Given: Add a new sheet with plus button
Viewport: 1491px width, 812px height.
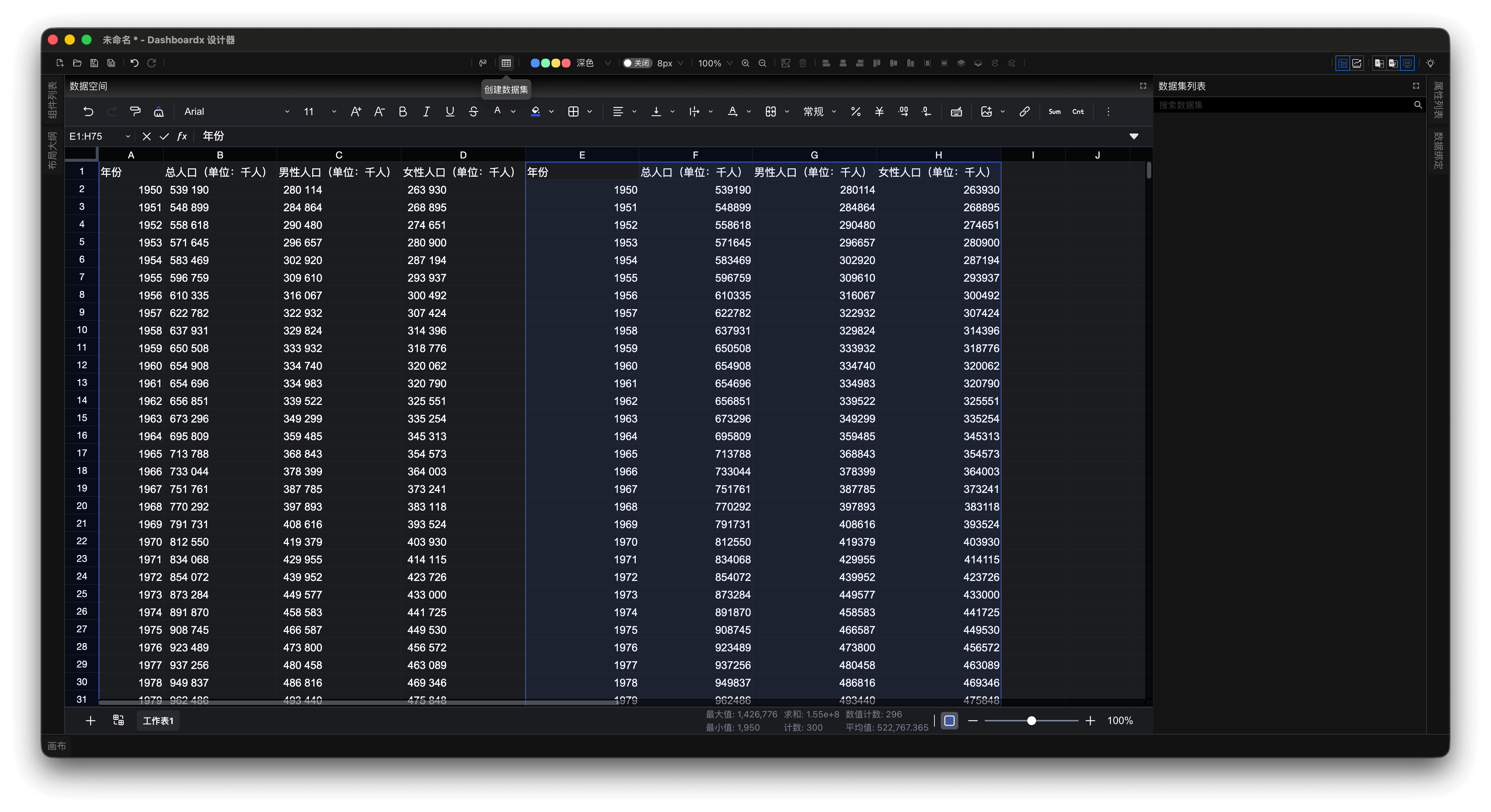Looking at the screenshot, I should [x=90, y=721].
